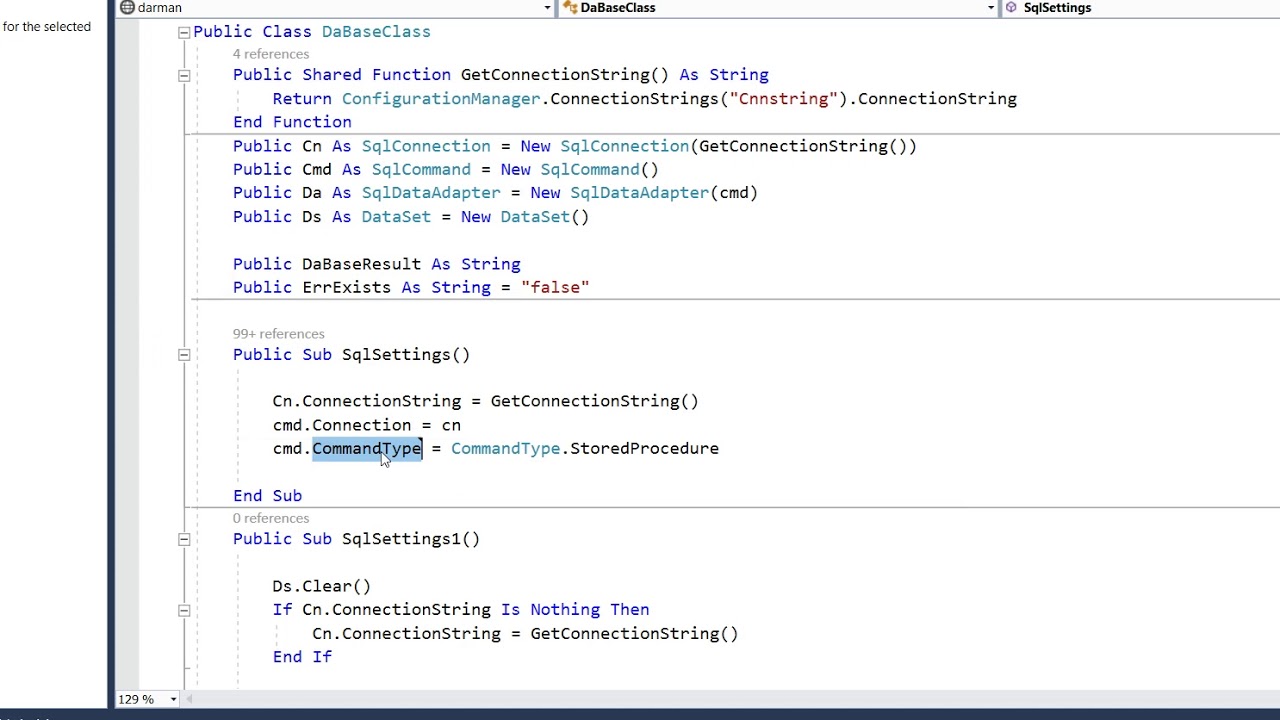
Task: Click the DaBaseClass icon in navigation bar
Action: pyautogui.click(x=570, y=8)
